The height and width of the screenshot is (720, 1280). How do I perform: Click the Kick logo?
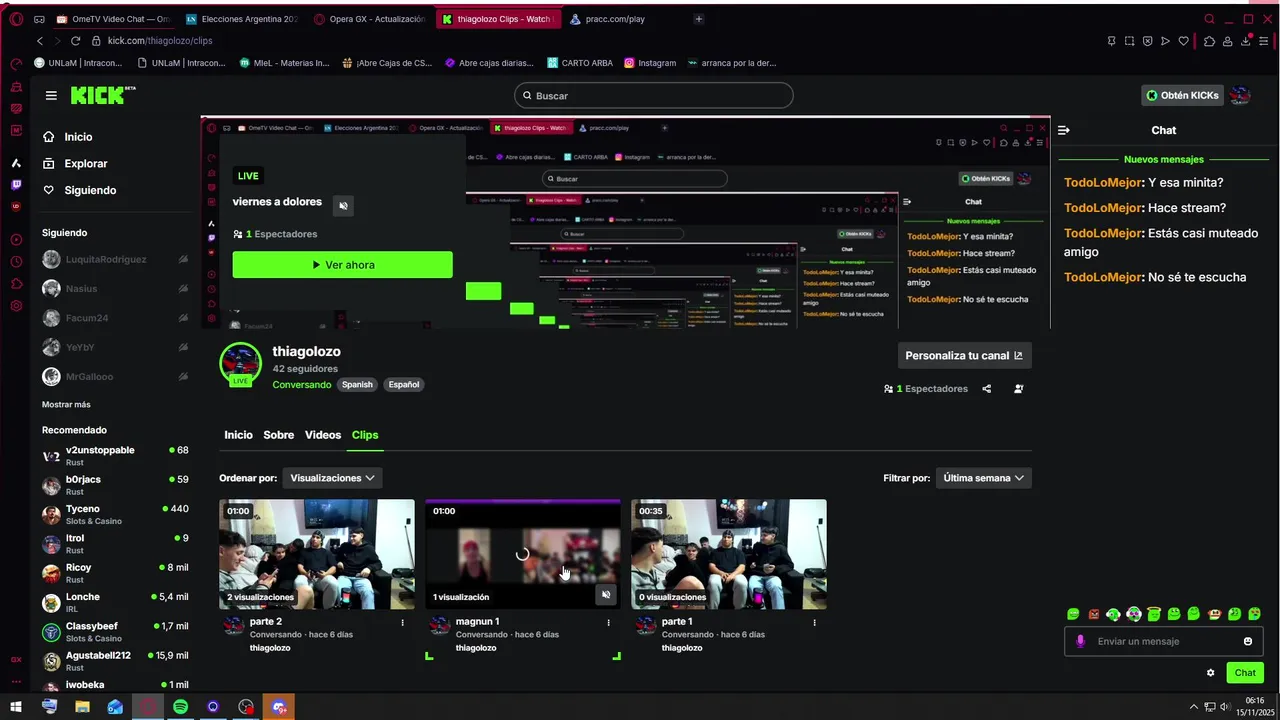(102, 95)
